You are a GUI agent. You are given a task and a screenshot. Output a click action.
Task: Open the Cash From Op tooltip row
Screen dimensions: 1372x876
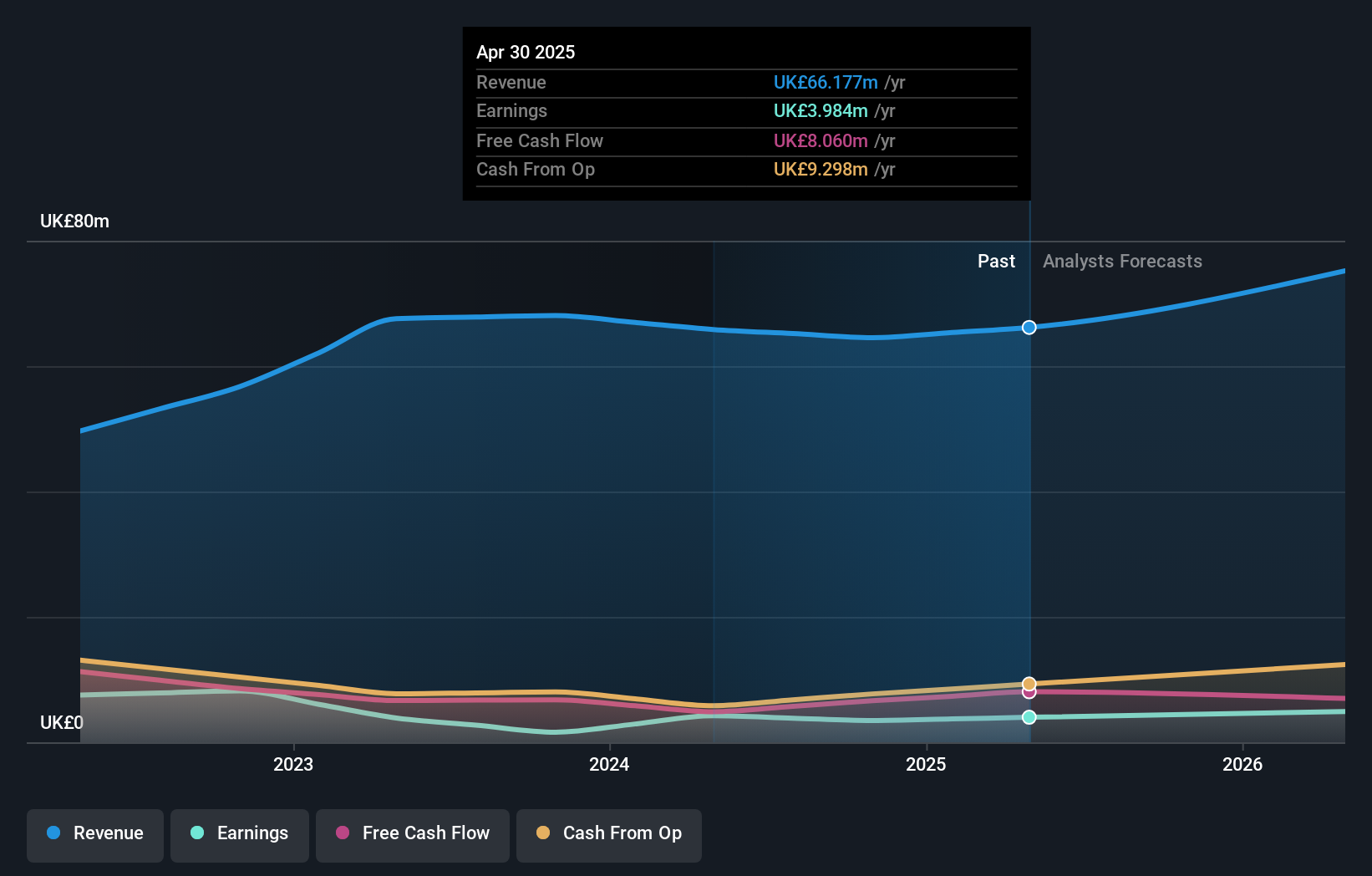[x=746, y=170]
